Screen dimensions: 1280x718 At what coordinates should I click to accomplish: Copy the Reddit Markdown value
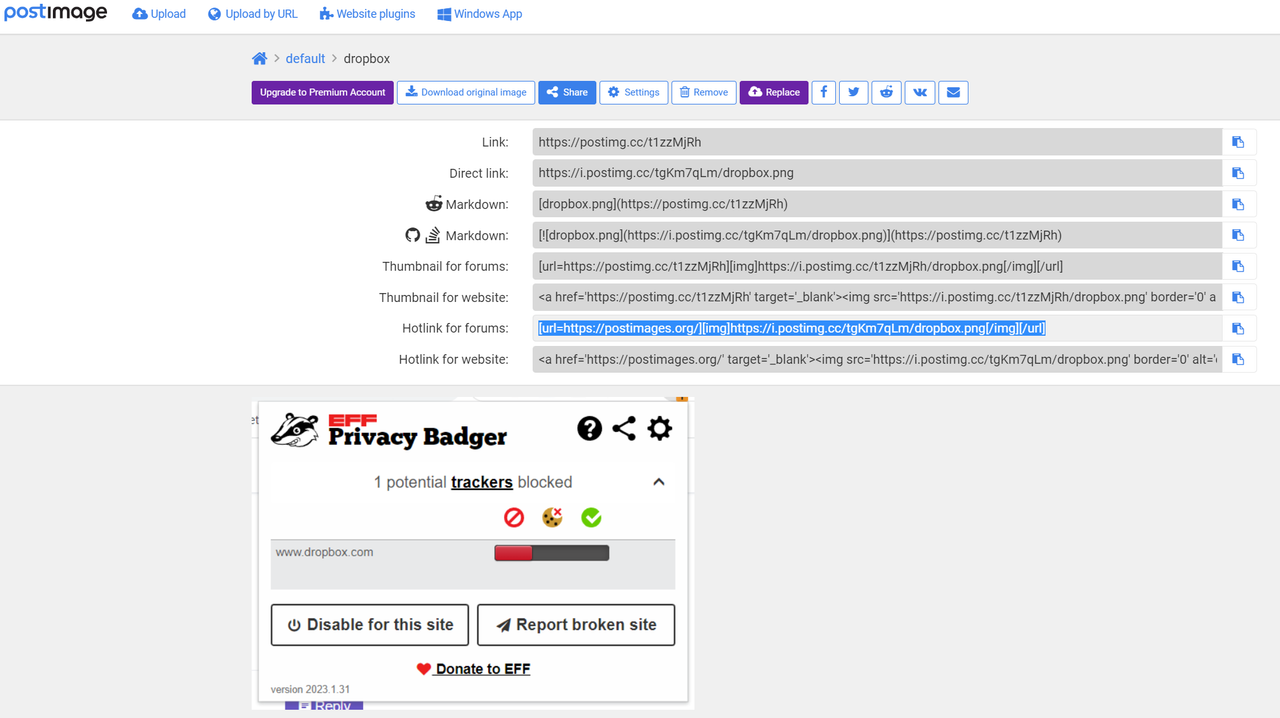[x=1238, y=204]
